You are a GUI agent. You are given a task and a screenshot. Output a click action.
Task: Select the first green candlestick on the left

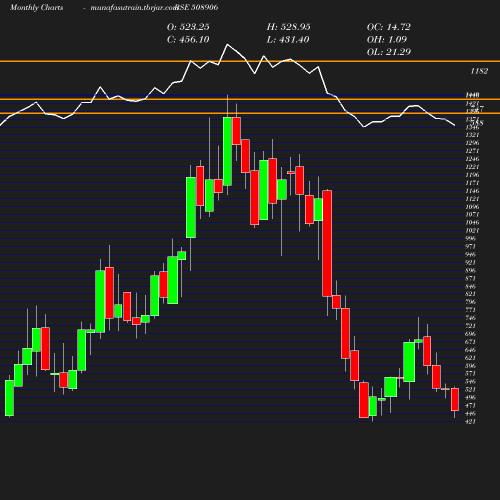(x=9, y=397)
